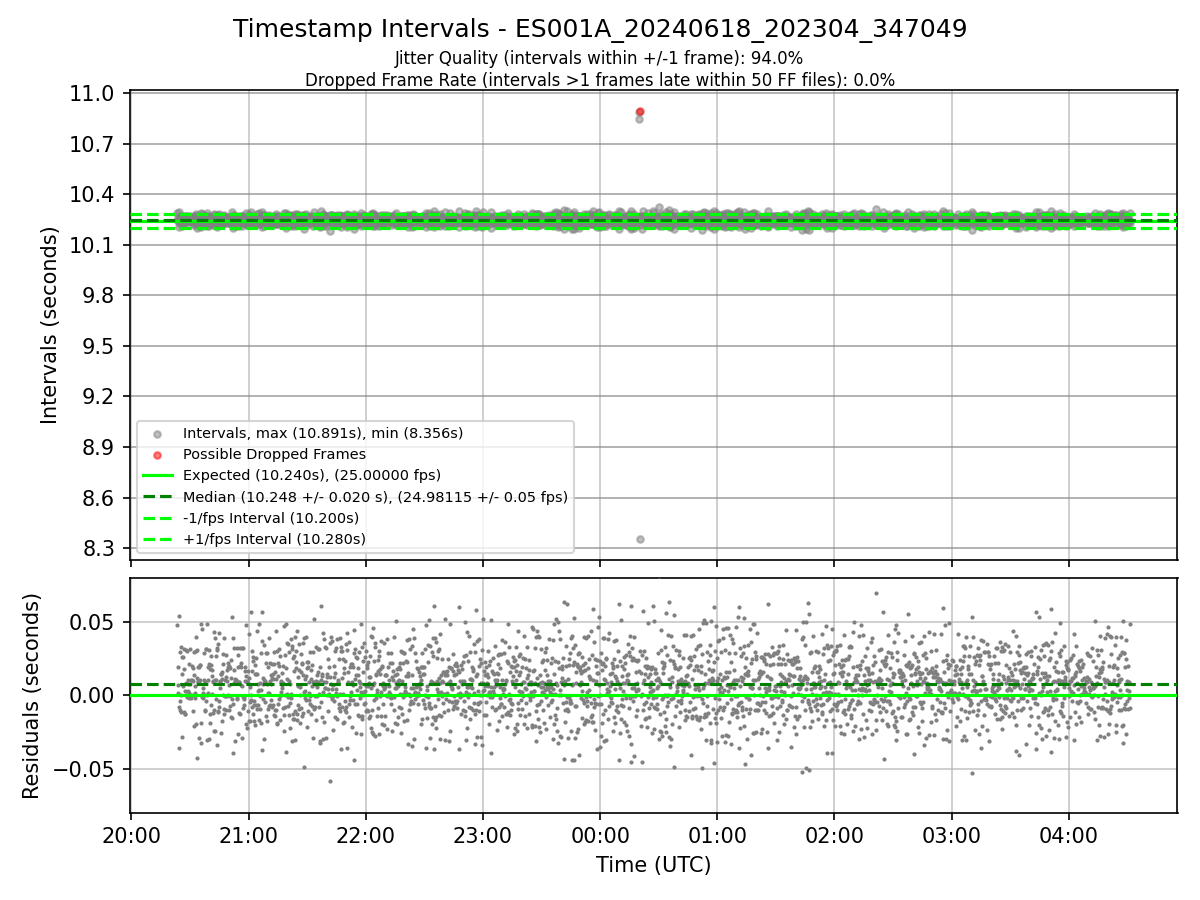Click the 00:00 x-axis tick label
The height and width of the screenshot is (900, 1200).
[600, 835]
